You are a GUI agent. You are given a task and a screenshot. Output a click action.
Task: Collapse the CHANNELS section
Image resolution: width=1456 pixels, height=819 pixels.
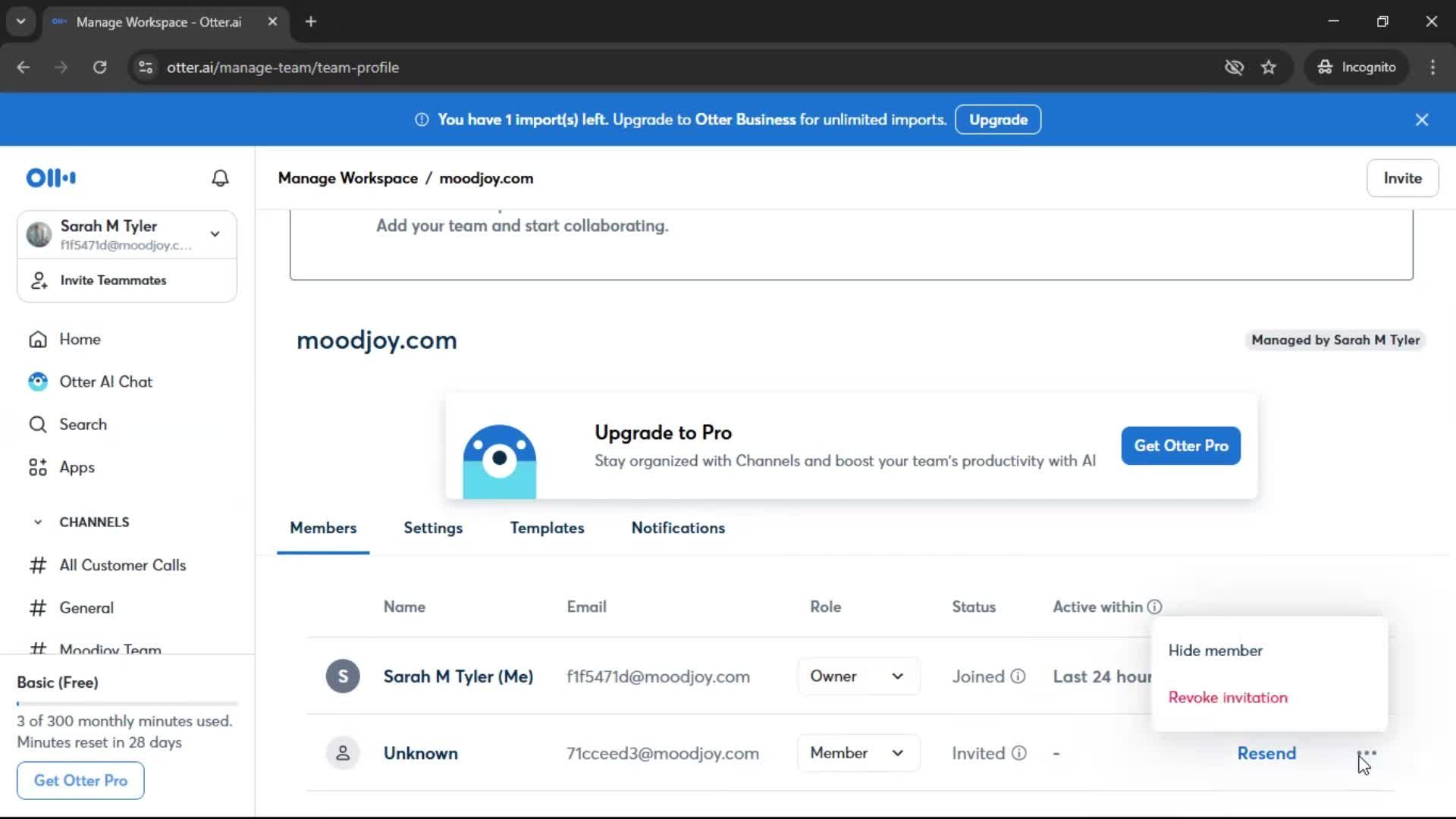pos(38,522)
